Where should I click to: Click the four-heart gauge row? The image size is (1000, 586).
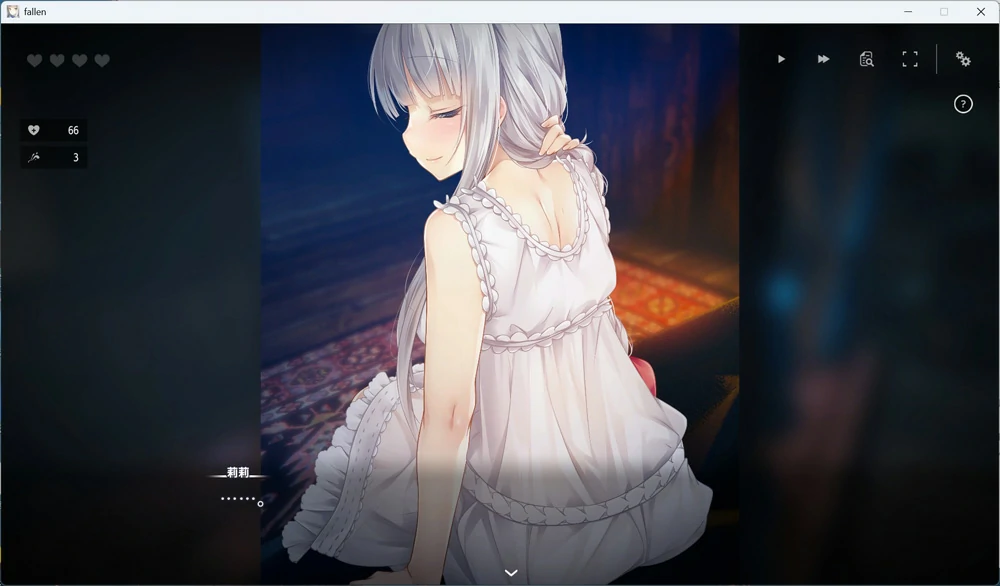(x=66, y=60)
